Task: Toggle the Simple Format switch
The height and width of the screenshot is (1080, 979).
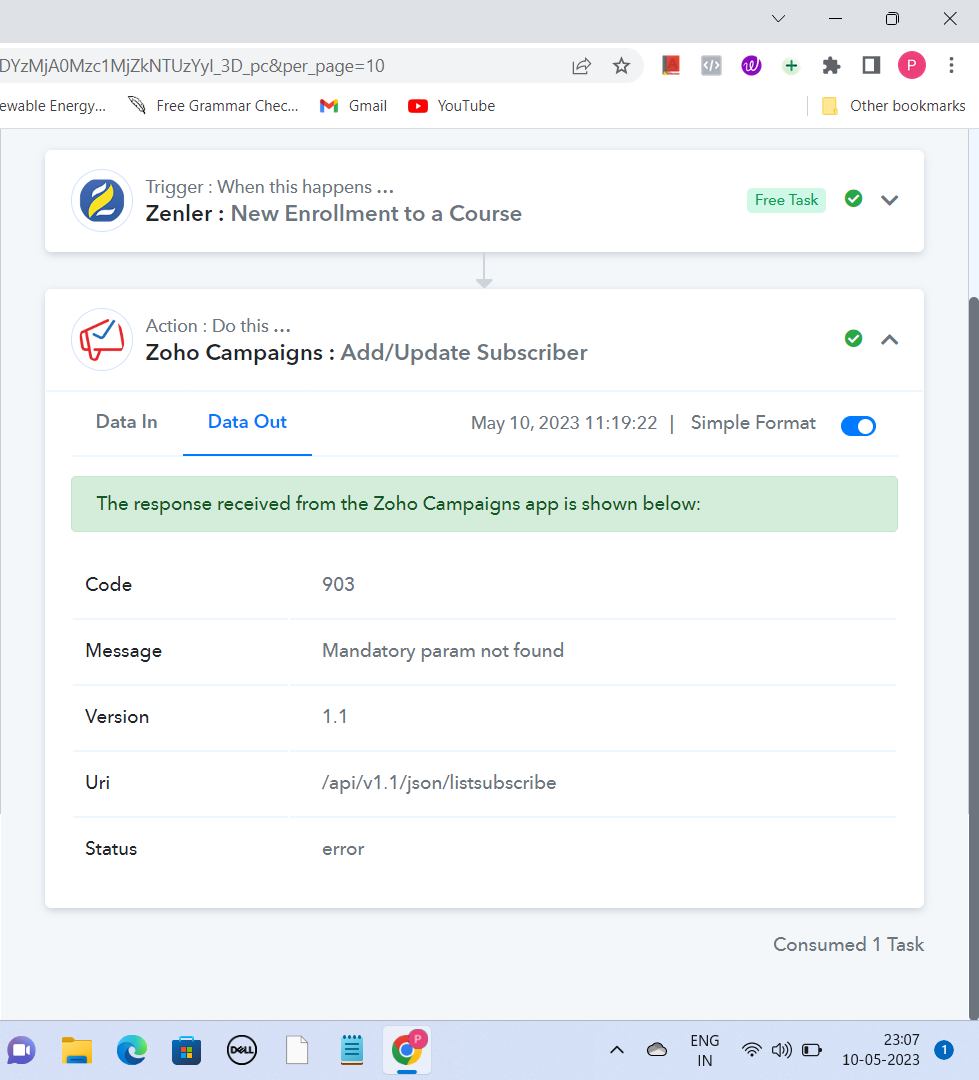Action: pos(858,426)
